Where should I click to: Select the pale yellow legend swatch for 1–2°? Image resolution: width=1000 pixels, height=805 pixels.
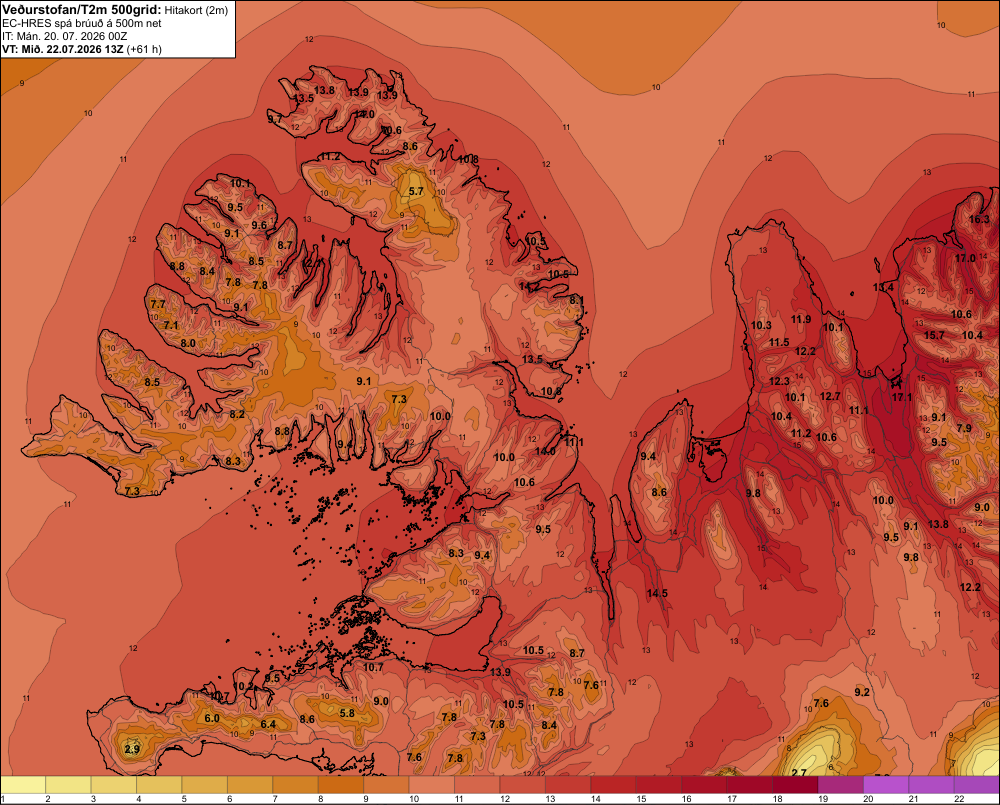click(x=23, y=785)
